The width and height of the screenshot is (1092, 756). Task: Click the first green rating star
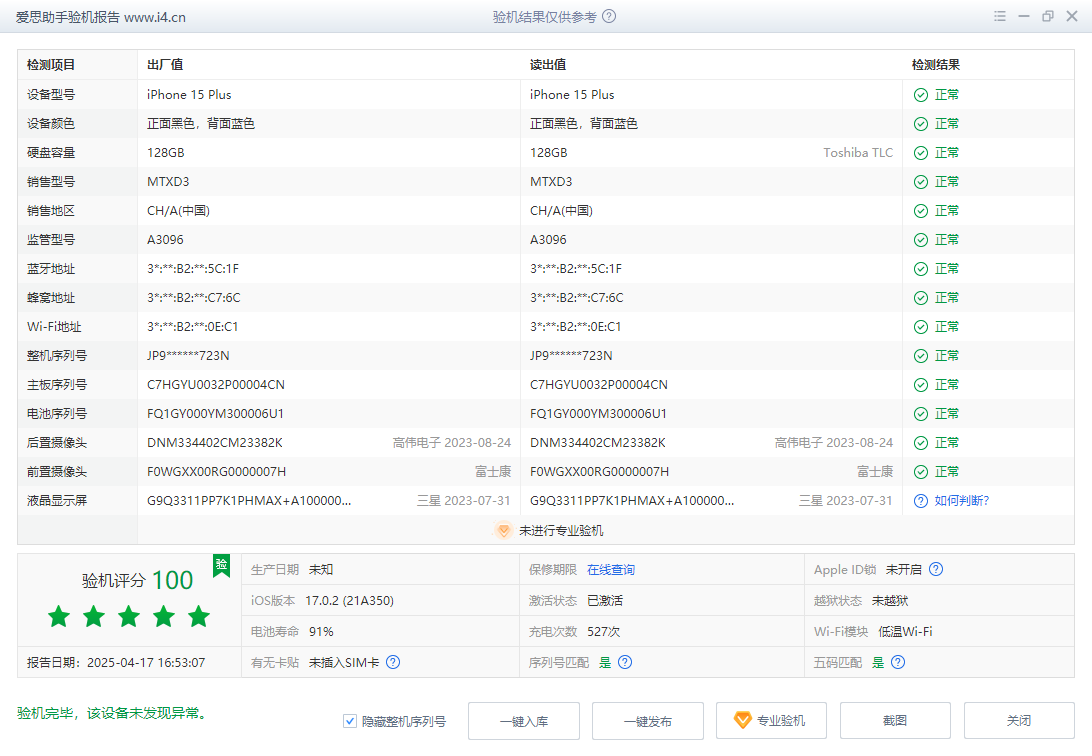[59, 616]
